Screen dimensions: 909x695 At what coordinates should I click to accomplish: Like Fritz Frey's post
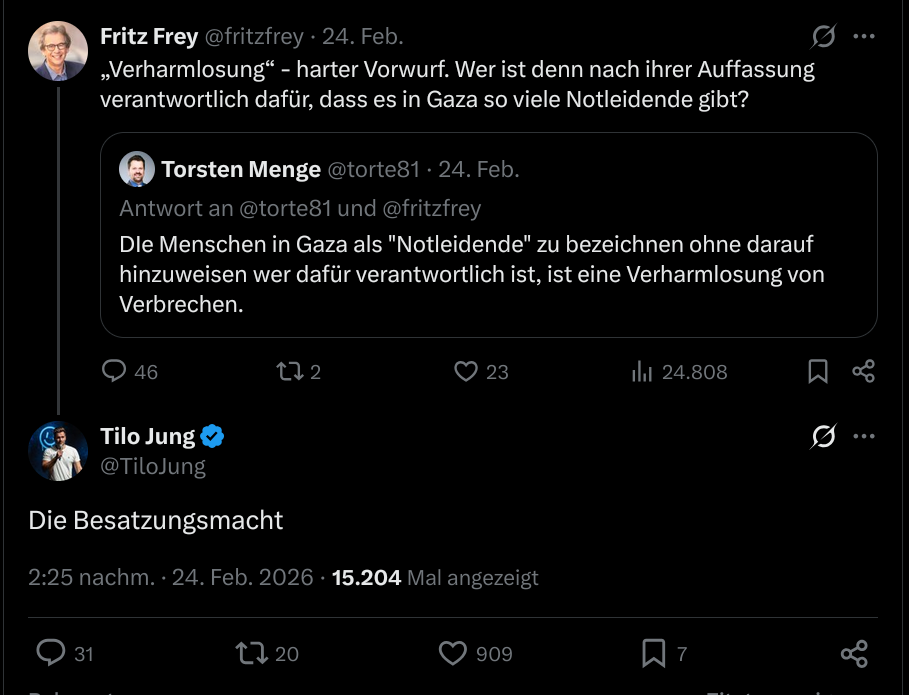(x=466, y=372)
